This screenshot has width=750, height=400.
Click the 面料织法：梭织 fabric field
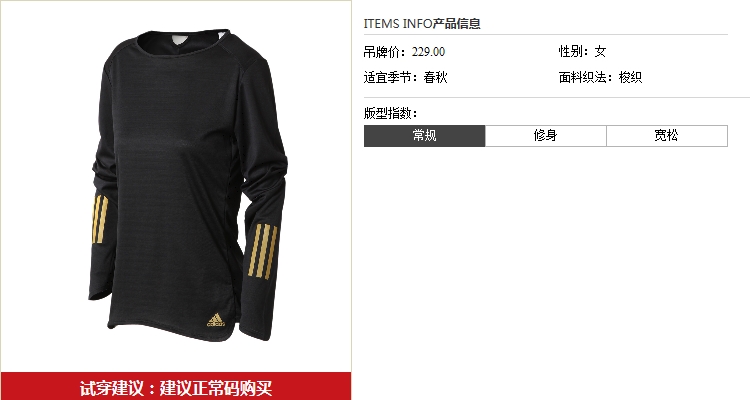pyautogui.click(x=600, y=77)
